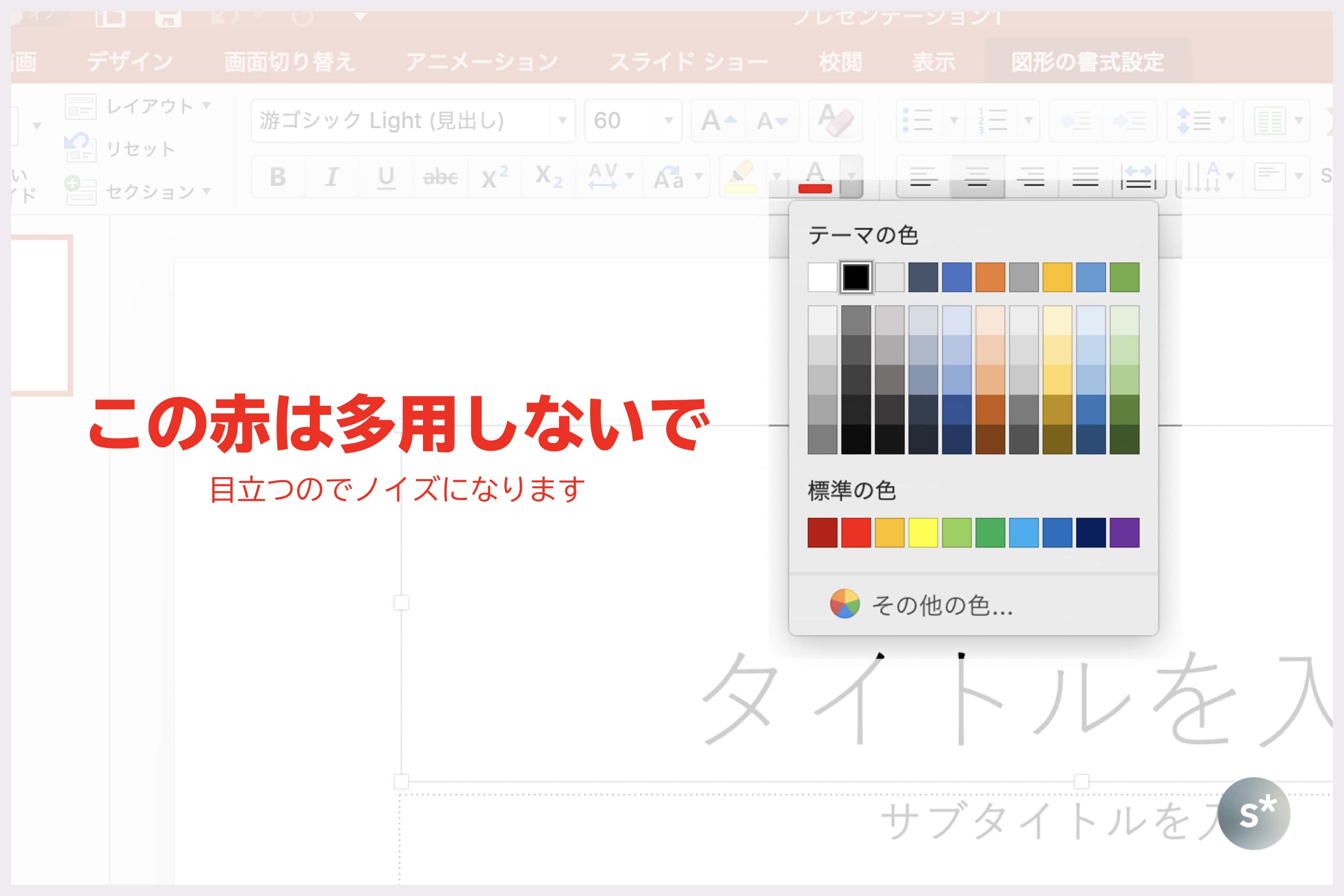
Task: Open the 図形の書式設定 tab
Action: [1087, 62]
